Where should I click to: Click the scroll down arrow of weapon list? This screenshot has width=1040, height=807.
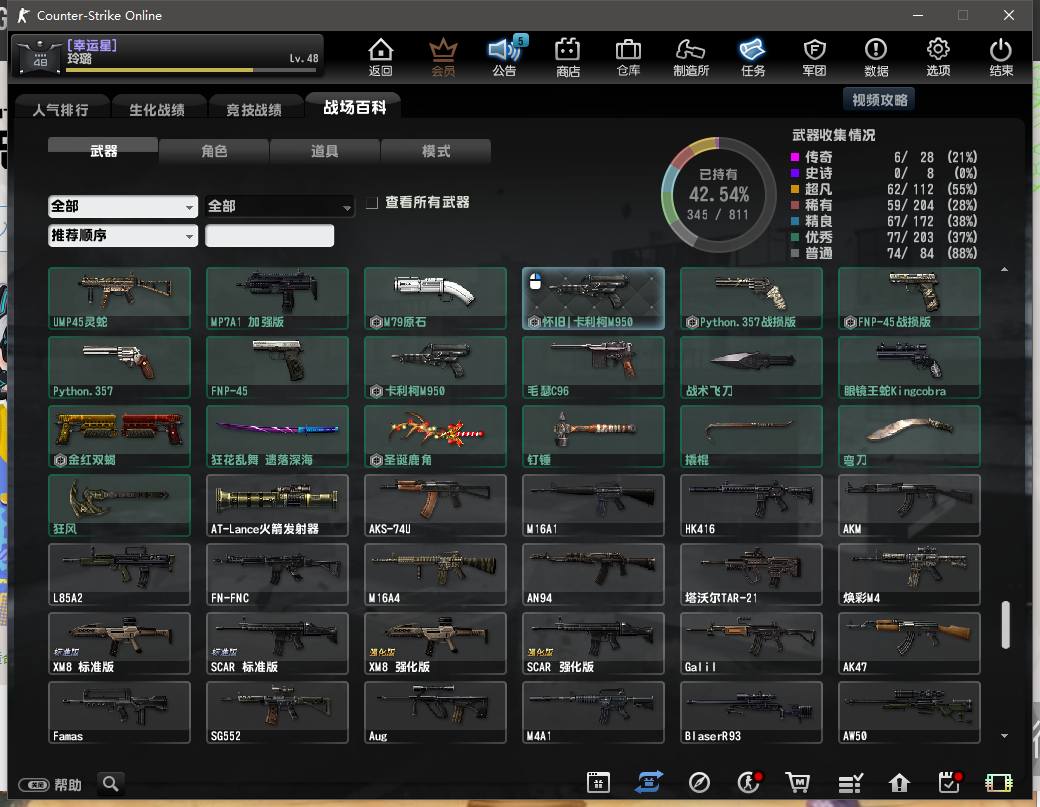click(1005, 735)
